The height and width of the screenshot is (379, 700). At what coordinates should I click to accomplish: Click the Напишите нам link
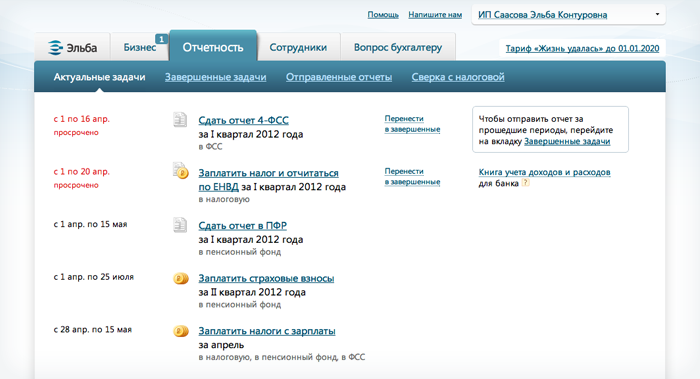point(435,15)
